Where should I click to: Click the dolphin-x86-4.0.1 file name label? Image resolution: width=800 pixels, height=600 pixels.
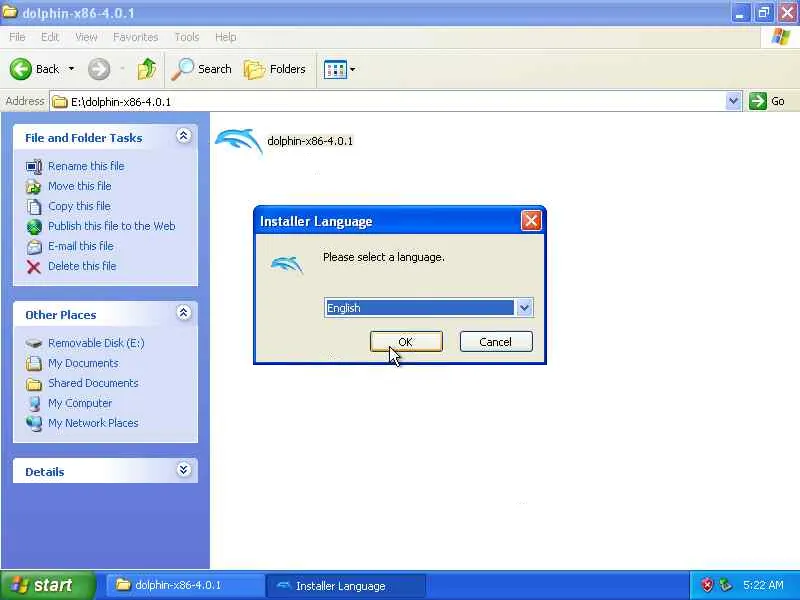point(310,141)
